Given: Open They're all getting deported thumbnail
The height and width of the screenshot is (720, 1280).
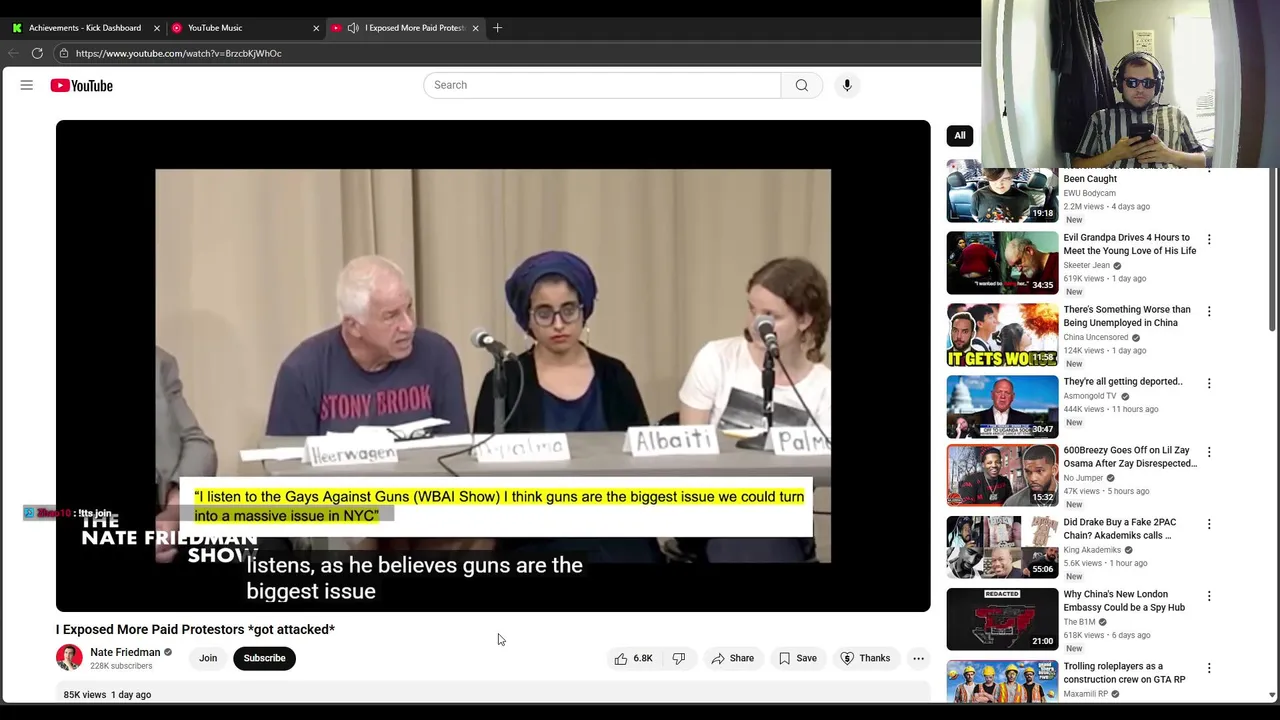Looking at the screenshot, I should [x=1002, y=407].
